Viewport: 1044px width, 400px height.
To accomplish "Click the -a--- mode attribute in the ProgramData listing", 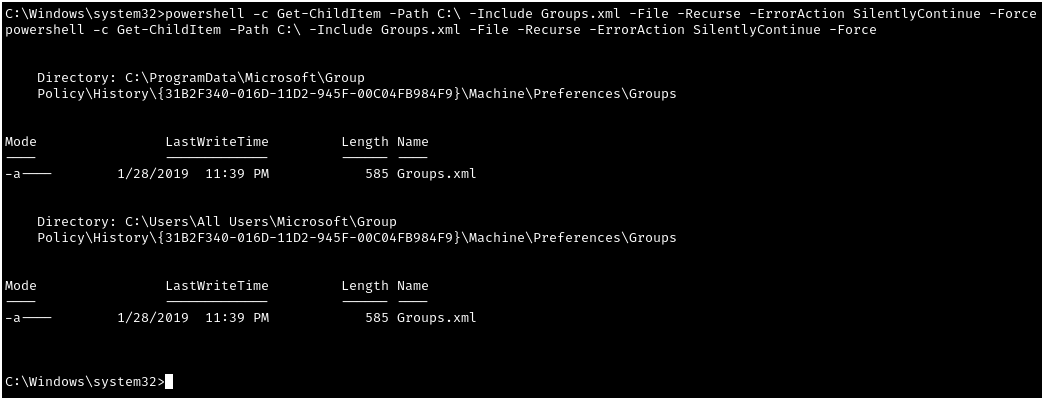I will click(x=28, y=173).
